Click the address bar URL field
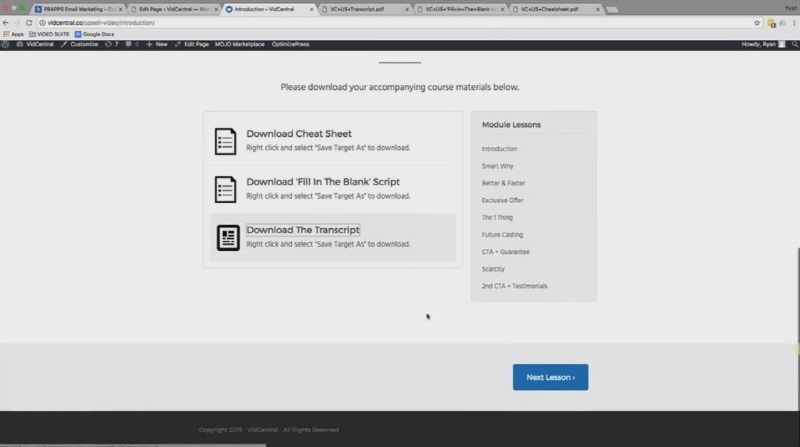Screen dimensions: 800x447 pos(393,23)
